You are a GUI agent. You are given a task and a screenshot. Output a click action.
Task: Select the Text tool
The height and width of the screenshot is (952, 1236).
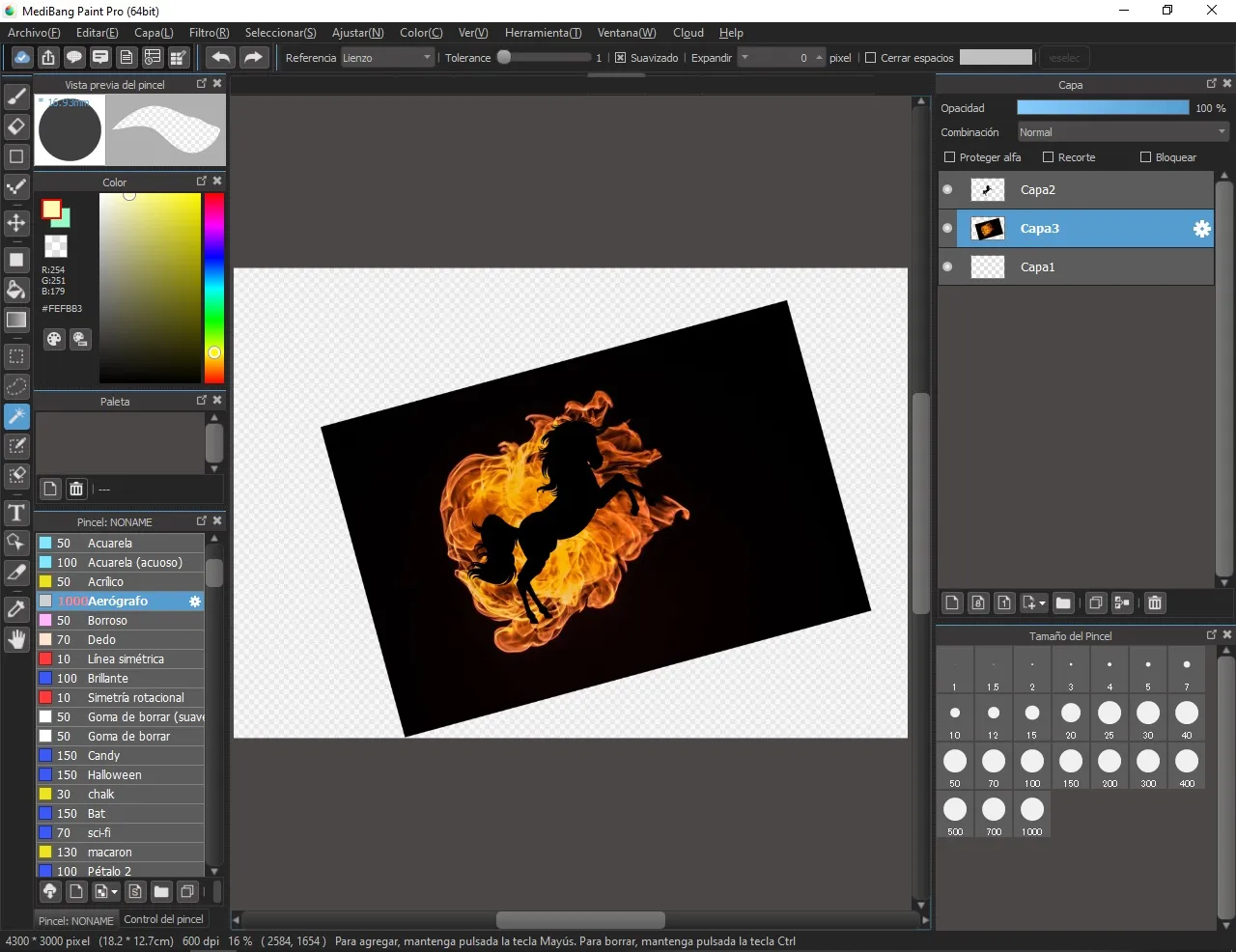click(16, 513)
